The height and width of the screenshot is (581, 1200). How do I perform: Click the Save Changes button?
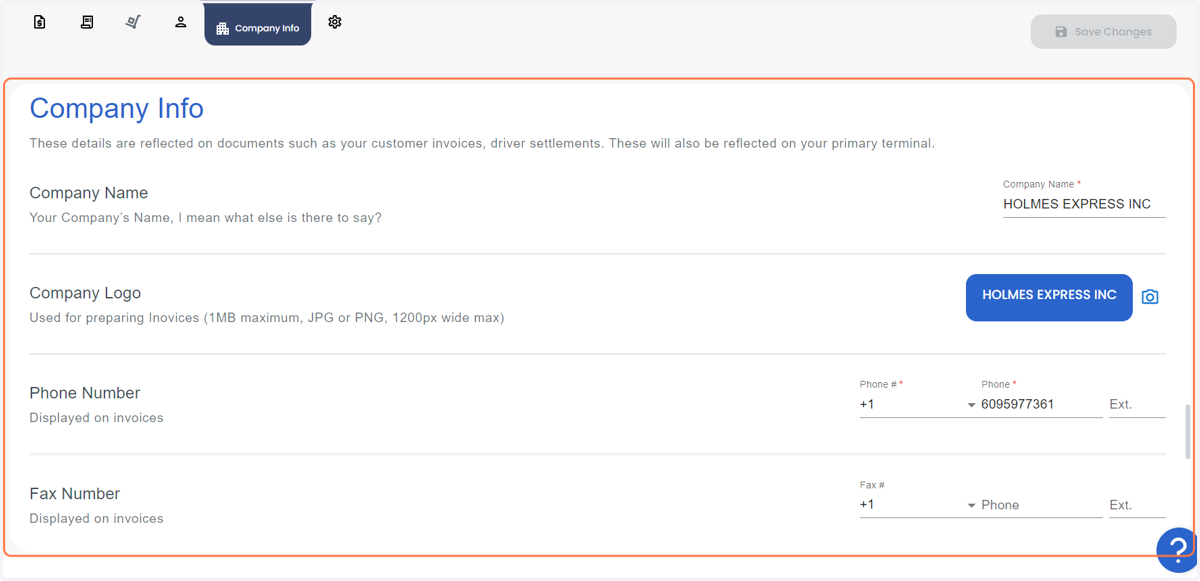pyautogui.click(x=1104, y=32)
